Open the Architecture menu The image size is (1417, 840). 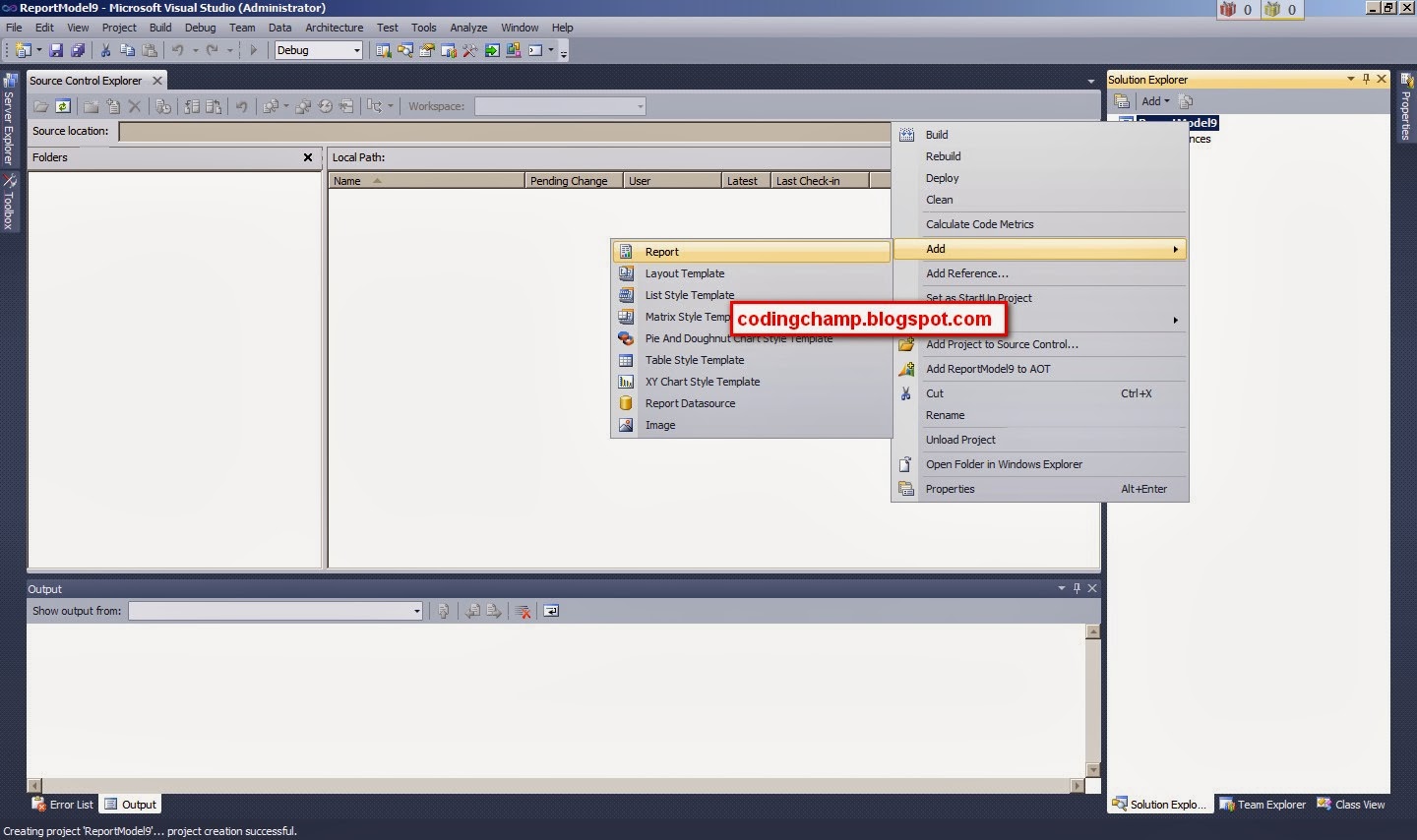(x=334, y=28)
